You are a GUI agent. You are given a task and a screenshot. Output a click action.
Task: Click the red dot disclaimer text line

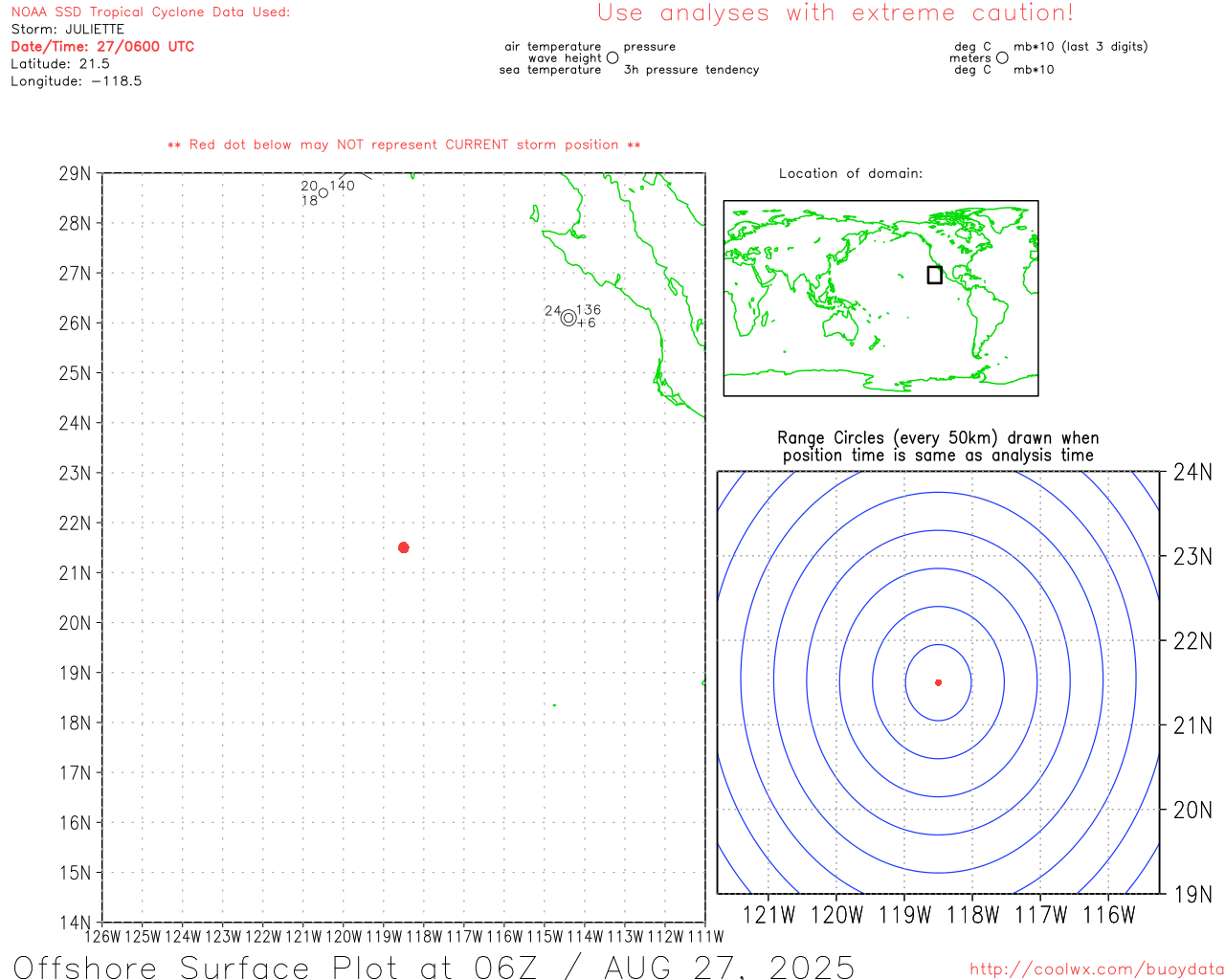(x=404, y=145)
